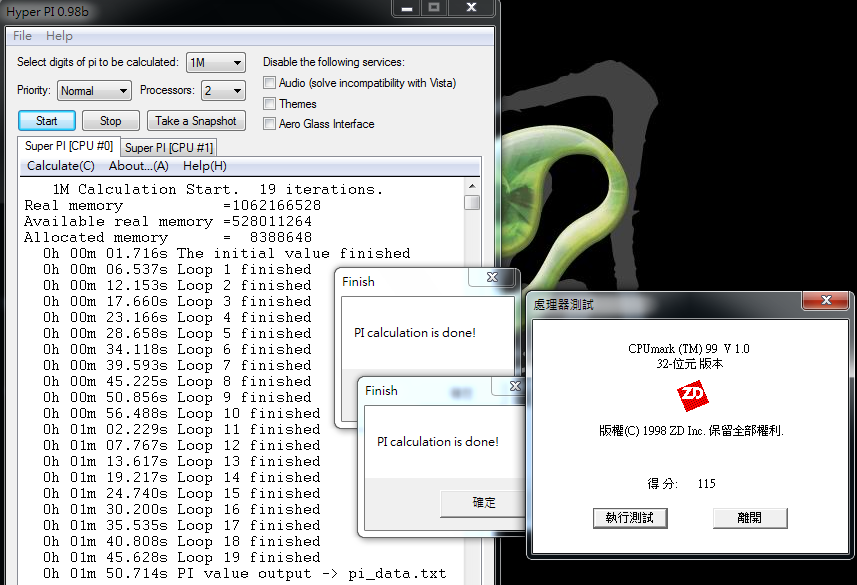Click the 離開 exit button
The height and width of the screenshot is (585, 857).
(749, 518)
